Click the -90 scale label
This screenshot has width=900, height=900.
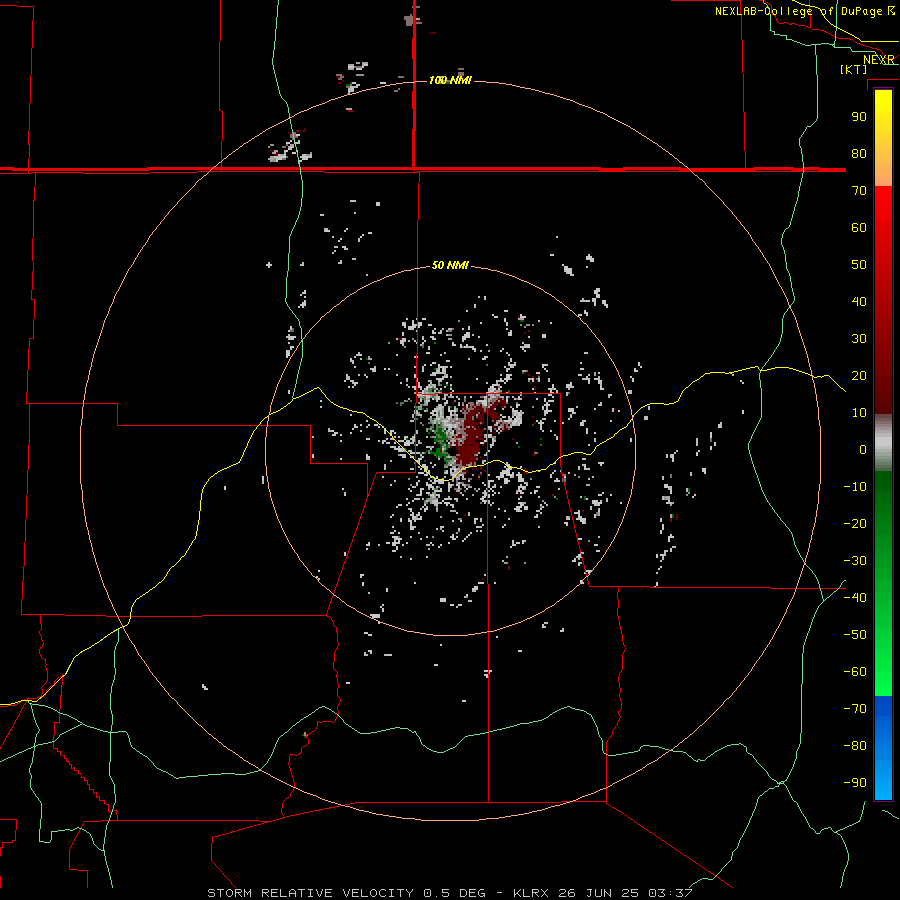855,783
